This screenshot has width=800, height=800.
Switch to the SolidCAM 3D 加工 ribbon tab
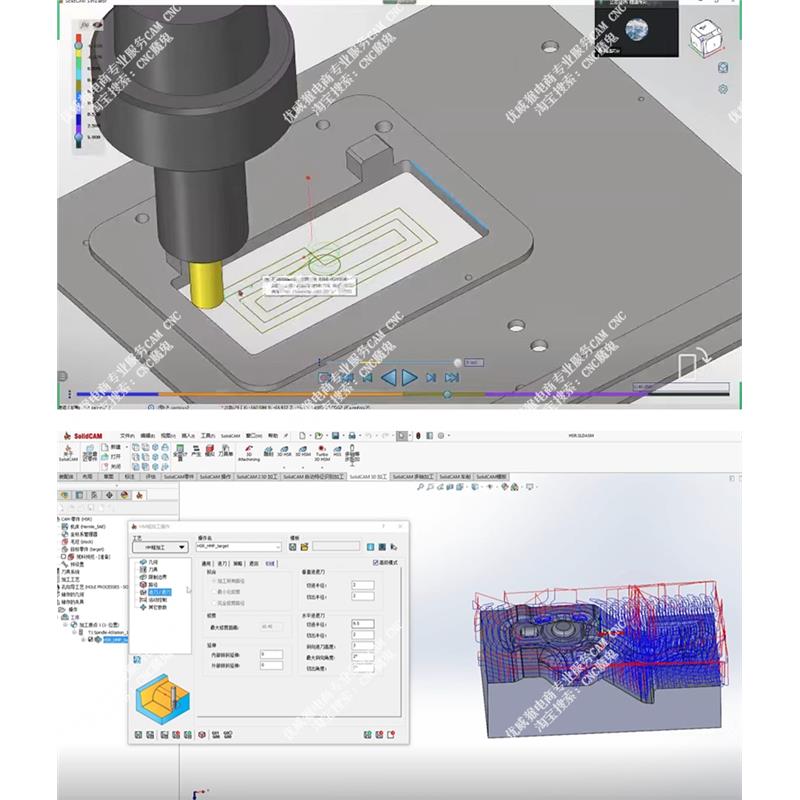[368, 477]
